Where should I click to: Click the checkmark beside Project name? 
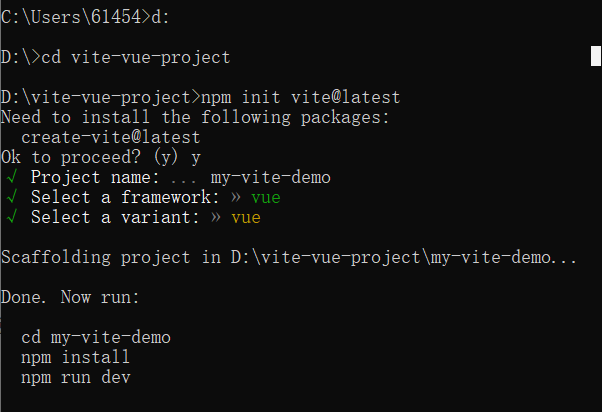11,177
